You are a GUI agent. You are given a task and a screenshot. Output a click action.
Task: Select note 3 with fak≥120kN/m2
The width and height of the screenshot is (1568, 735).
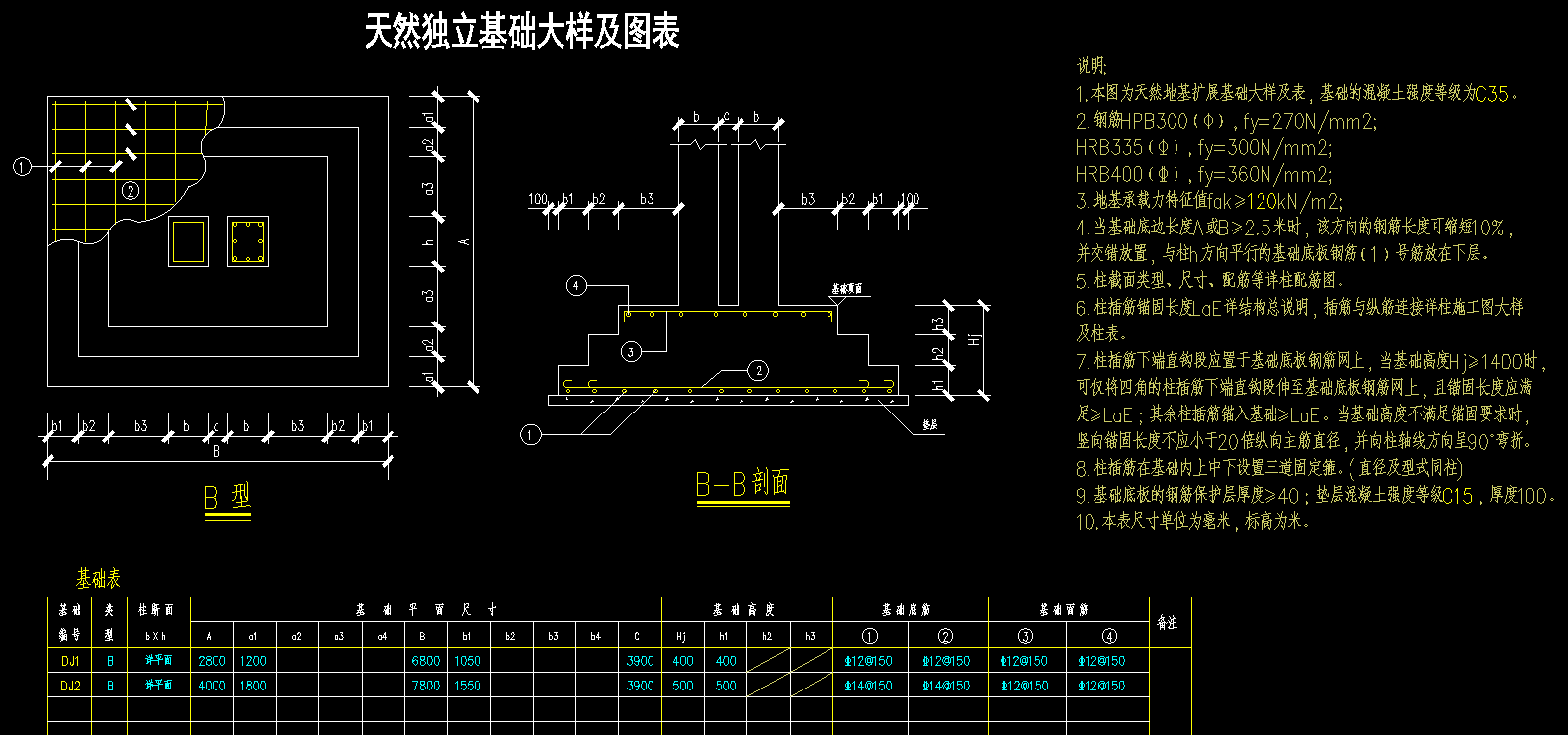coord(1209,201)
